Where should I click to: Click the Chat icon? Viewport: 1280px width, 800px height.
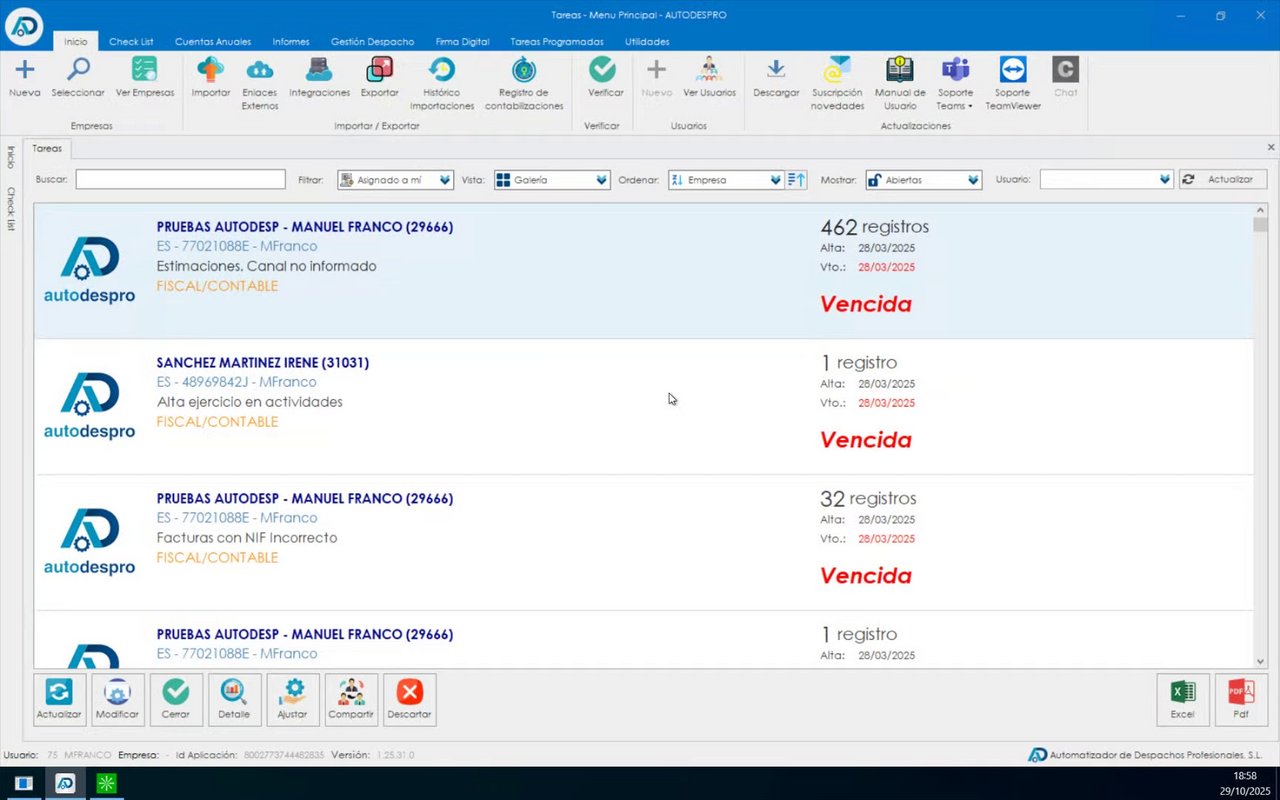pos(1066,78)
